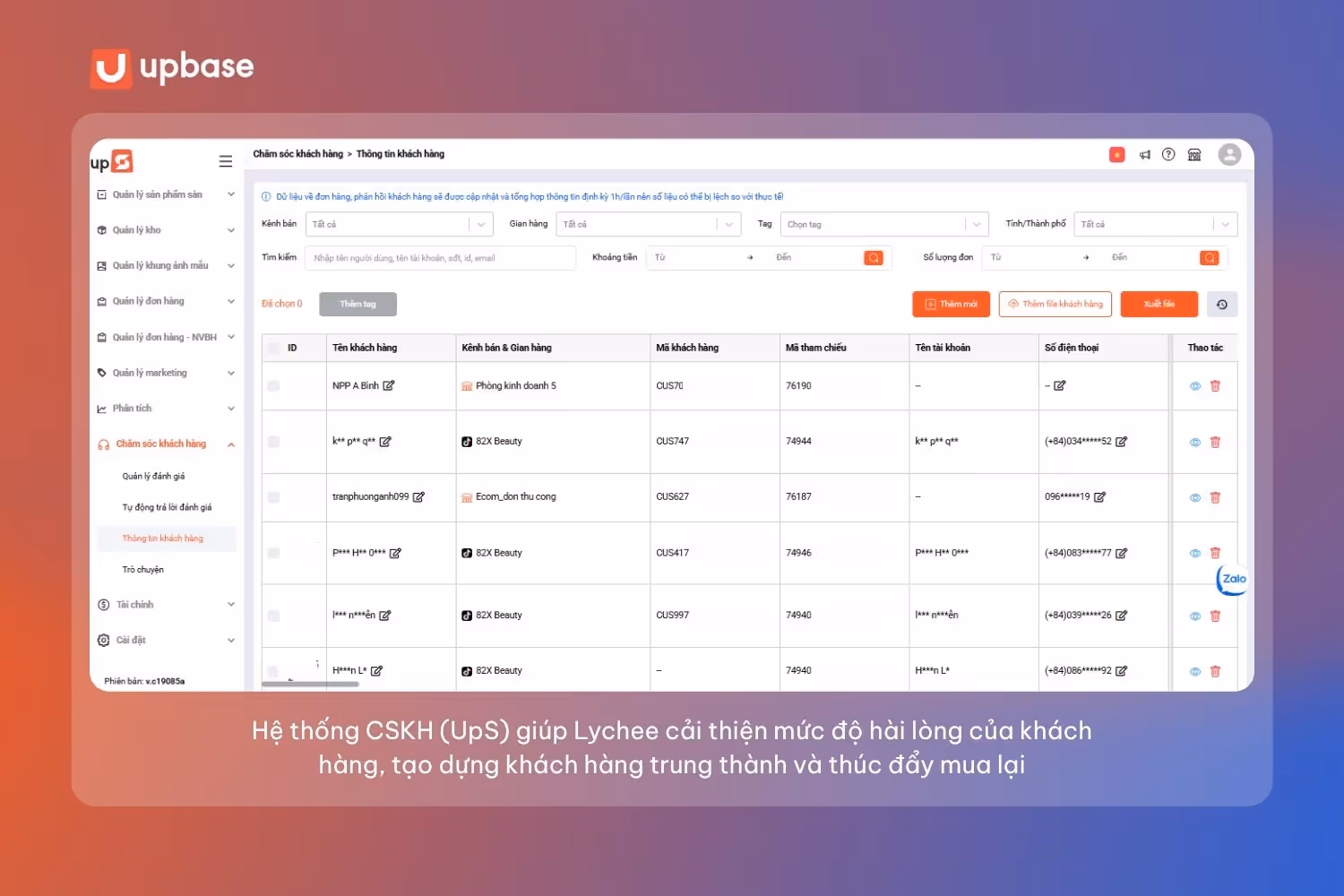View details of CUS747 eye icon
The width and height of the screenshot is (1344, 896).
click(x=1195, y=442)
